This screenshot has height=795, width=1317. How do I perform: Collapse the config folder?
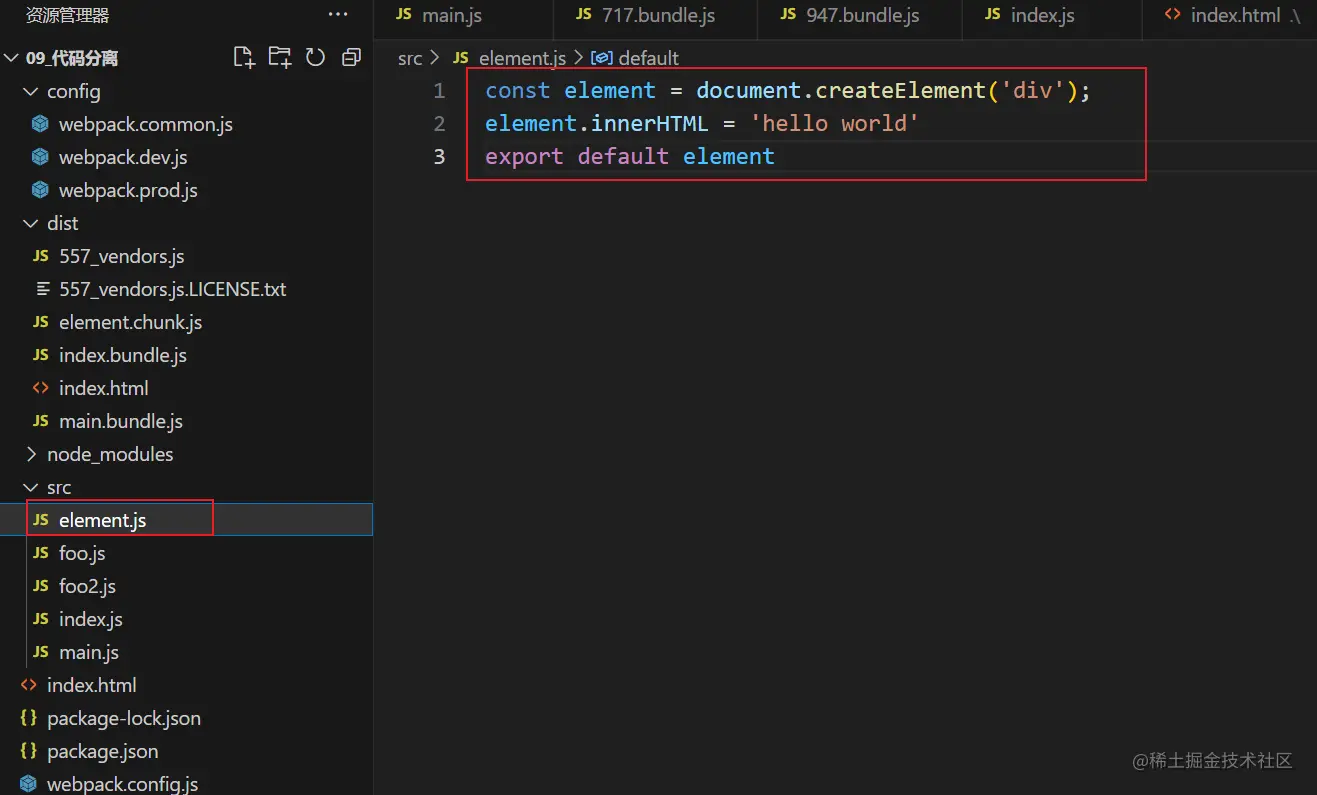tap(31, 91)
